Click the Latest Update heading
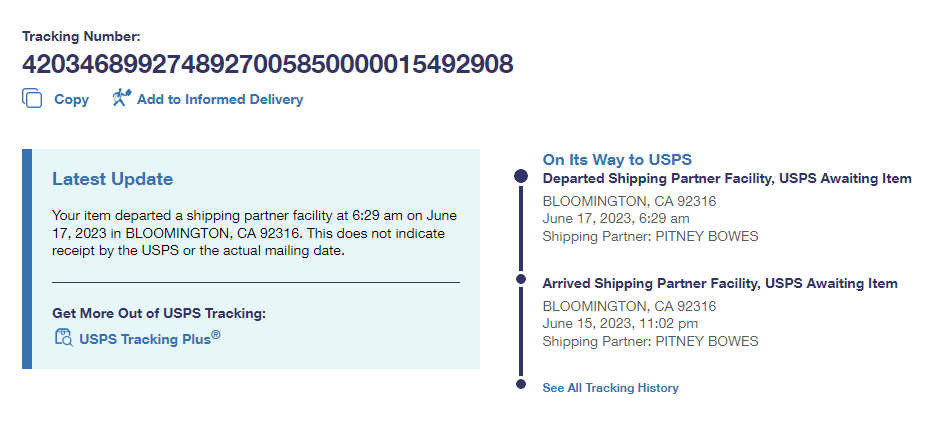 112,179
